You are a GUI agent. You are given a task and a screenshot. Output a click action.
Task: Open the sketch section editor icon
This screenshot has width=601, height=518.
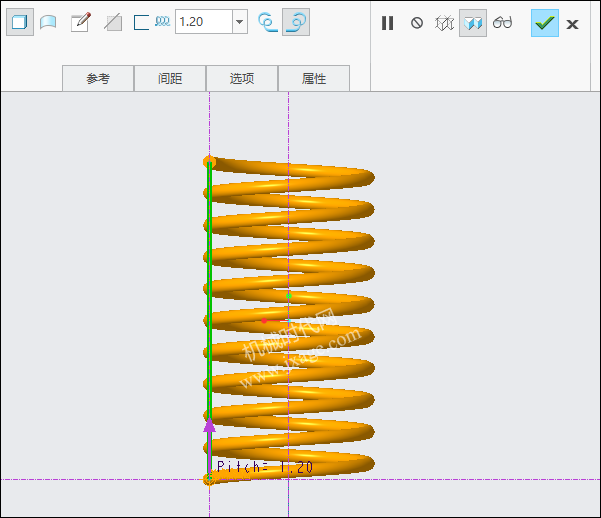coord(81,22)
